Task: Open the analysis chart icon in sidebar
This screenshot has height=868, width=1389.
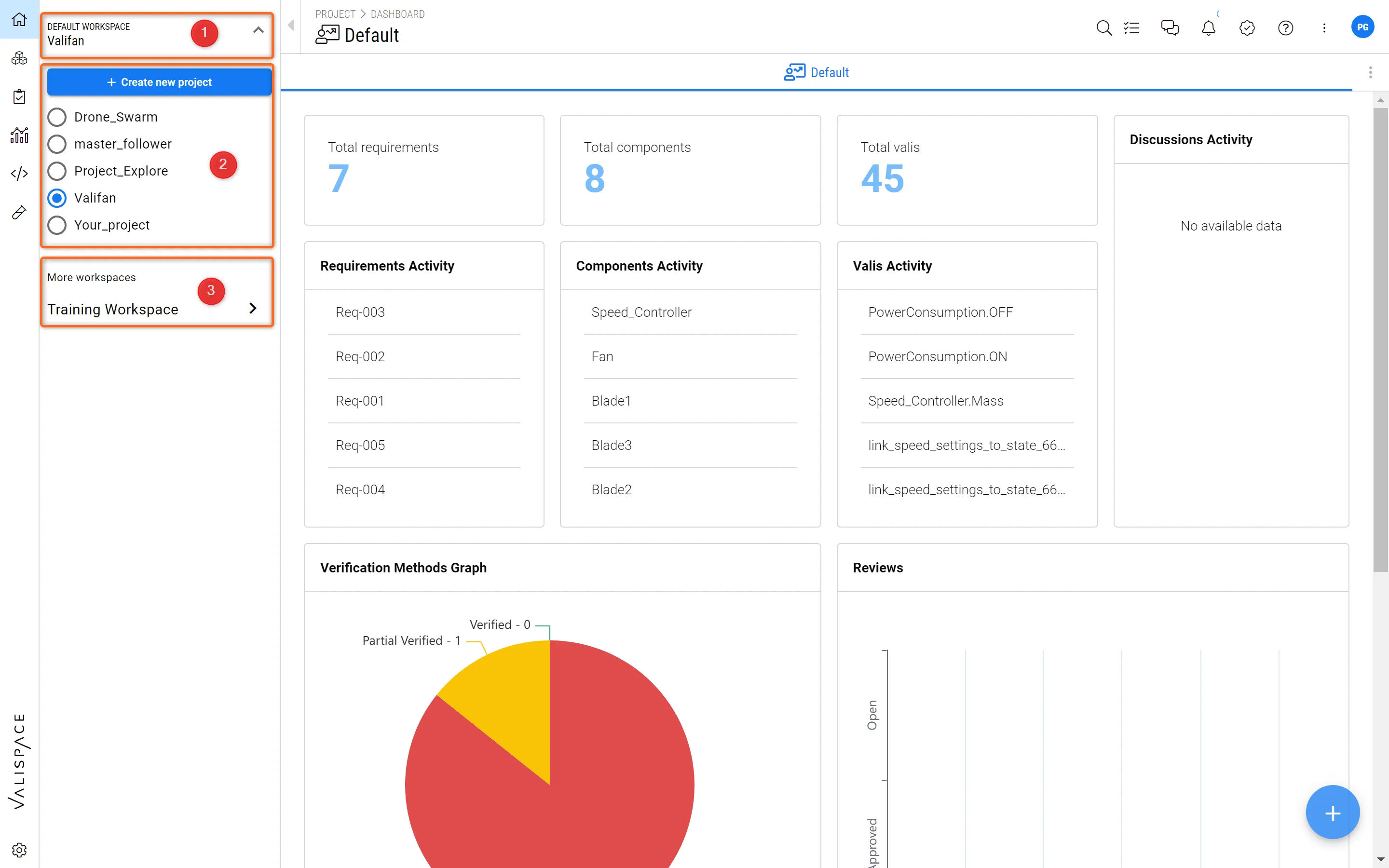Action: (19, 135)
